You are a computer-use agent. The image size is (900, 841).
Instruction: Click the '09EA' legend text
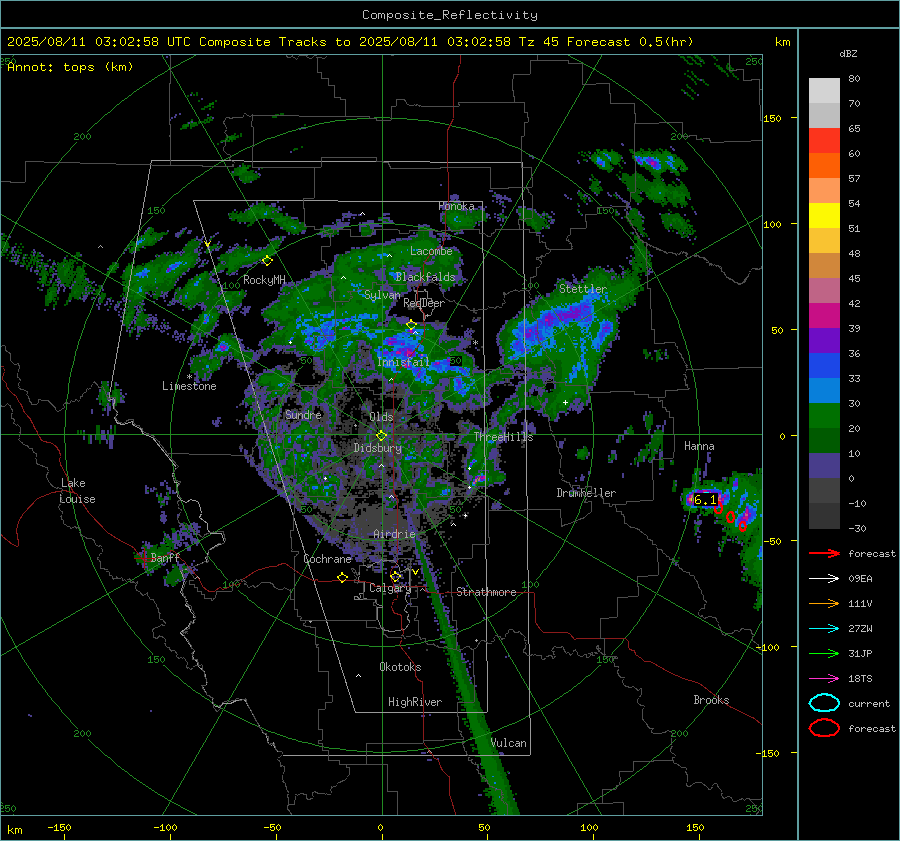[860, 579]
